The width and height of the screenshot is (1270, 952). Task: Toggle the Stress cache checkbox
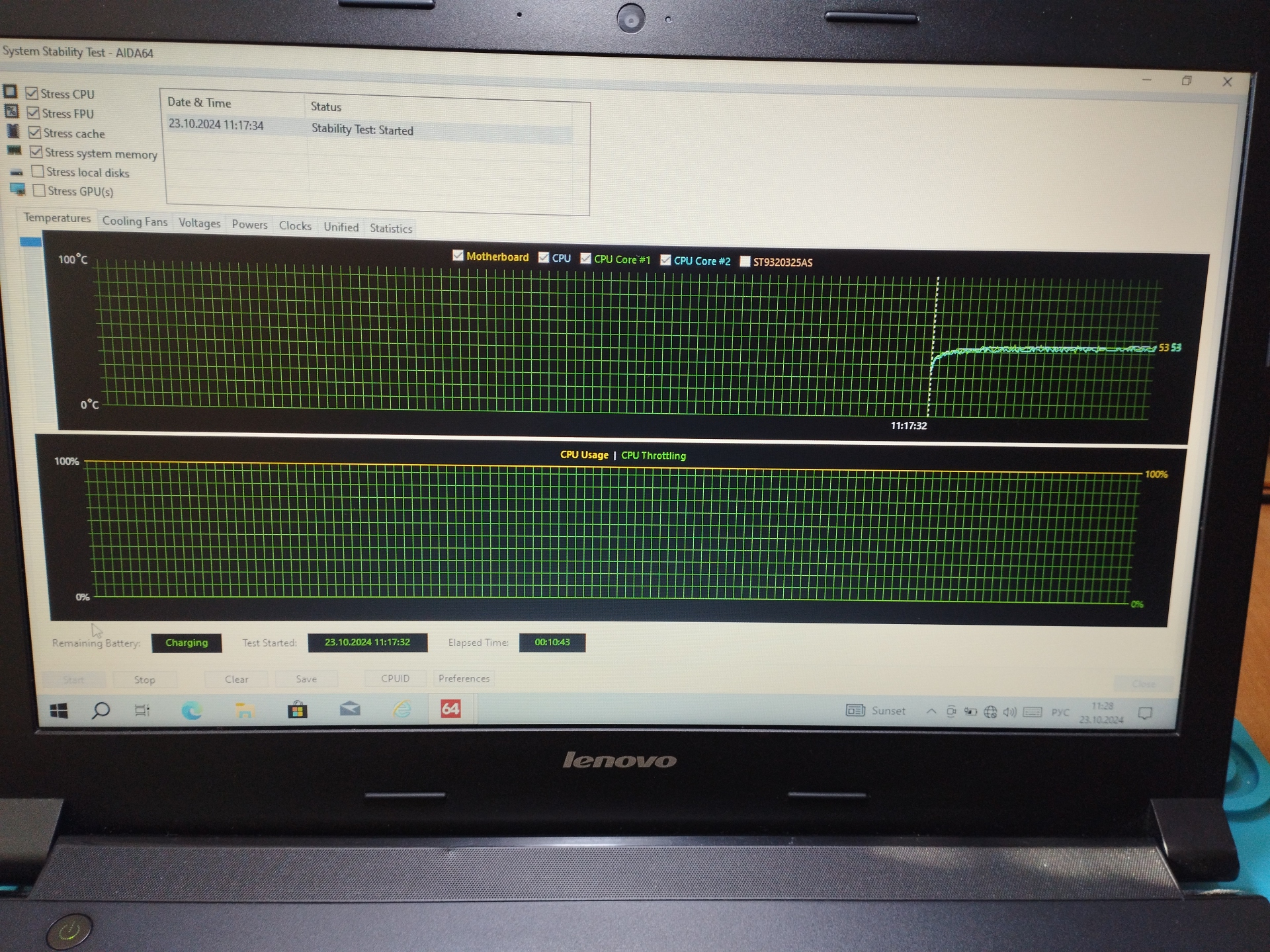[x=34, y=132]
